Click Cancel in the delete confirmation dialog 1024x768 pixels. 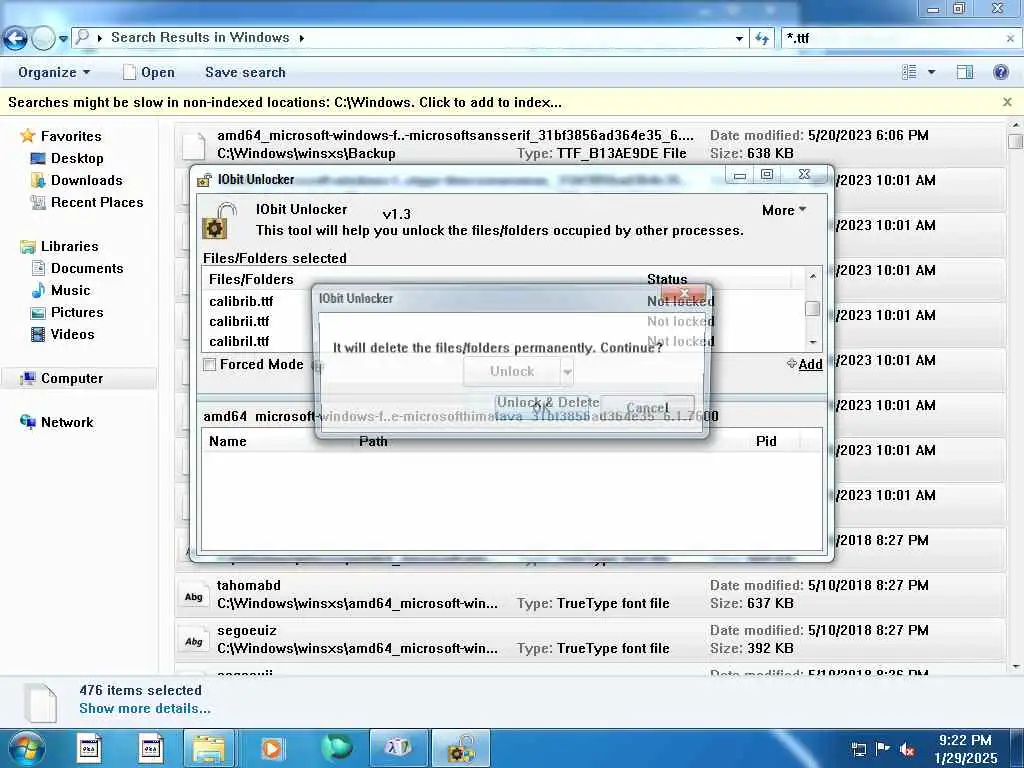click(x=647, y=408)
